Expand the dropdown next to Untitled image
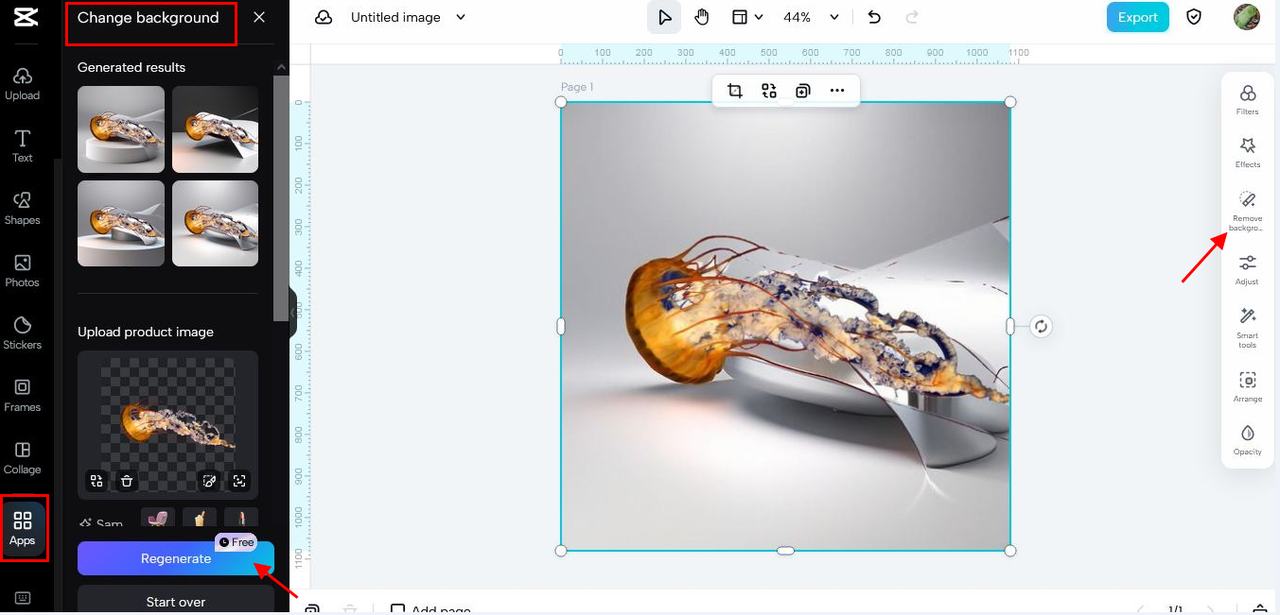Image resolution: width=1280 pixels, height=615 pixels. click(461, 17)
